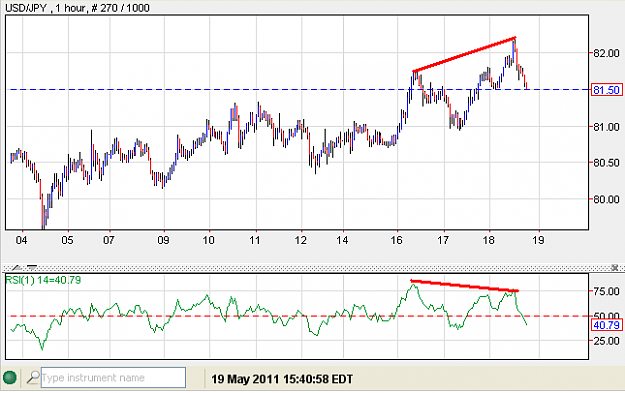Click date label 04 on time axis
625x393 pixels.
click(21, 240)
